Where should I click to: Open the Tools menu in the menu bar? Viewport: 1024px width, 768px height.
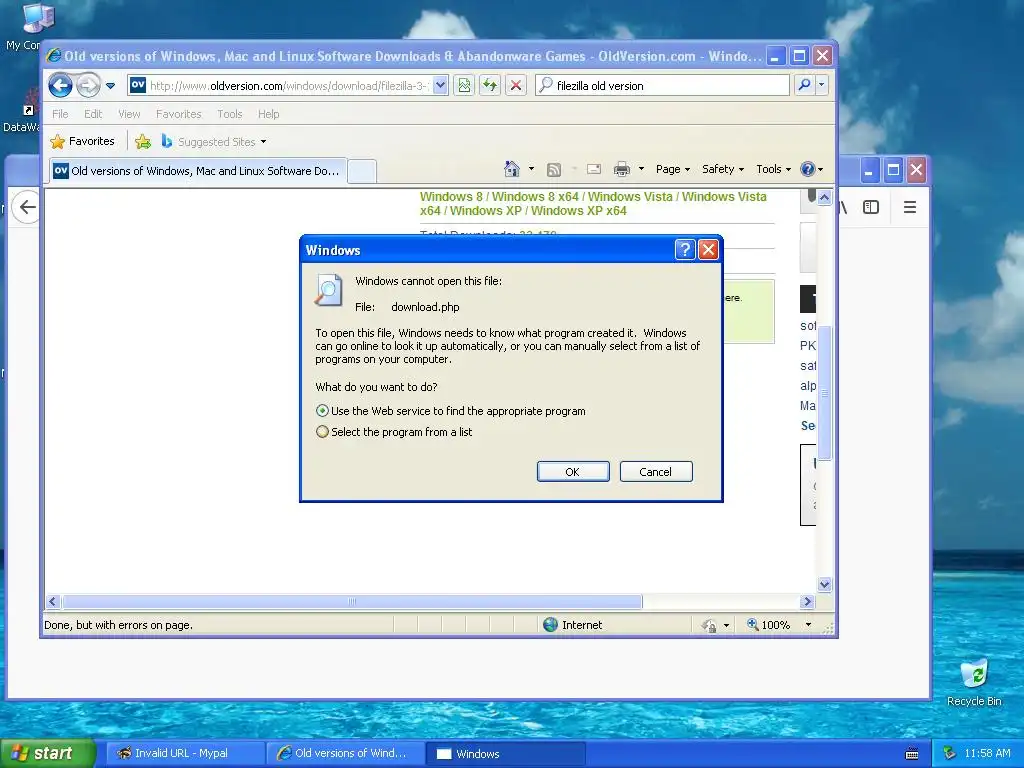point(229,114)
